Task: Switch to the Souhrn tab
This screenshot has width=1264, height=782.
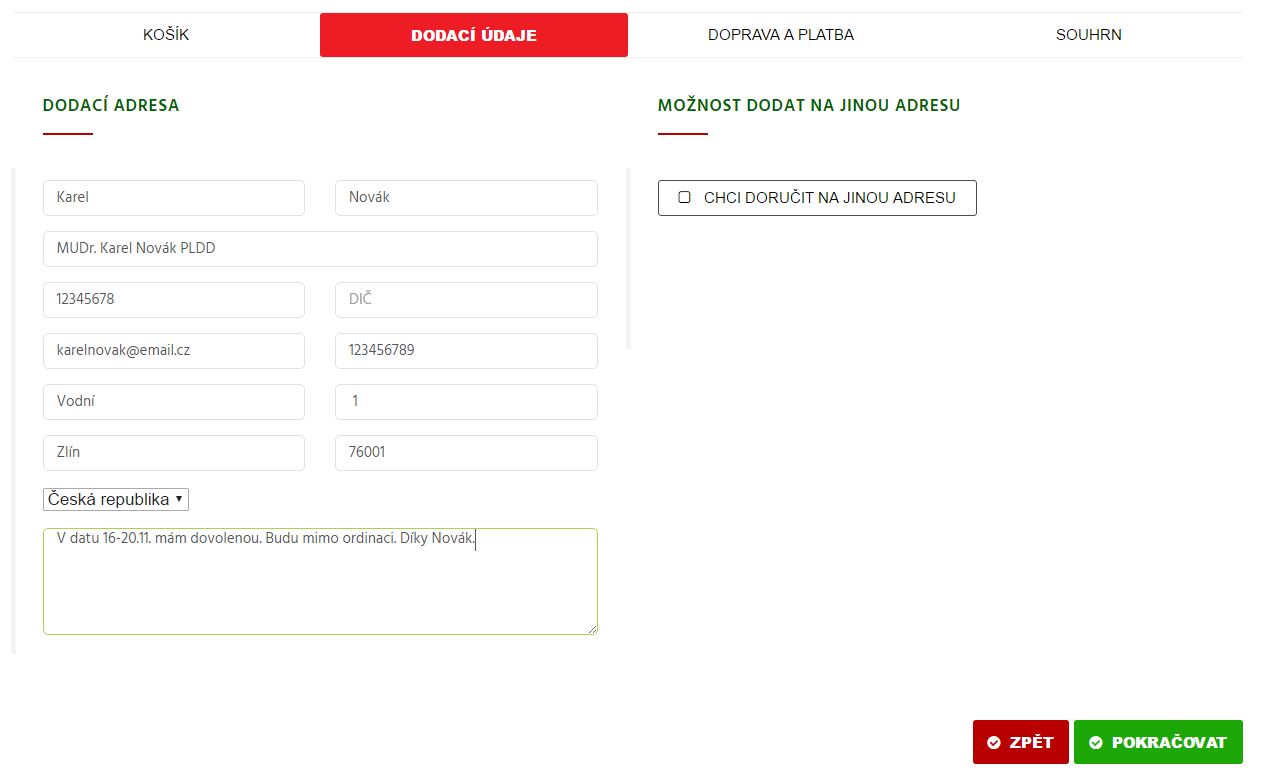Action: (x=1089, y=35)
